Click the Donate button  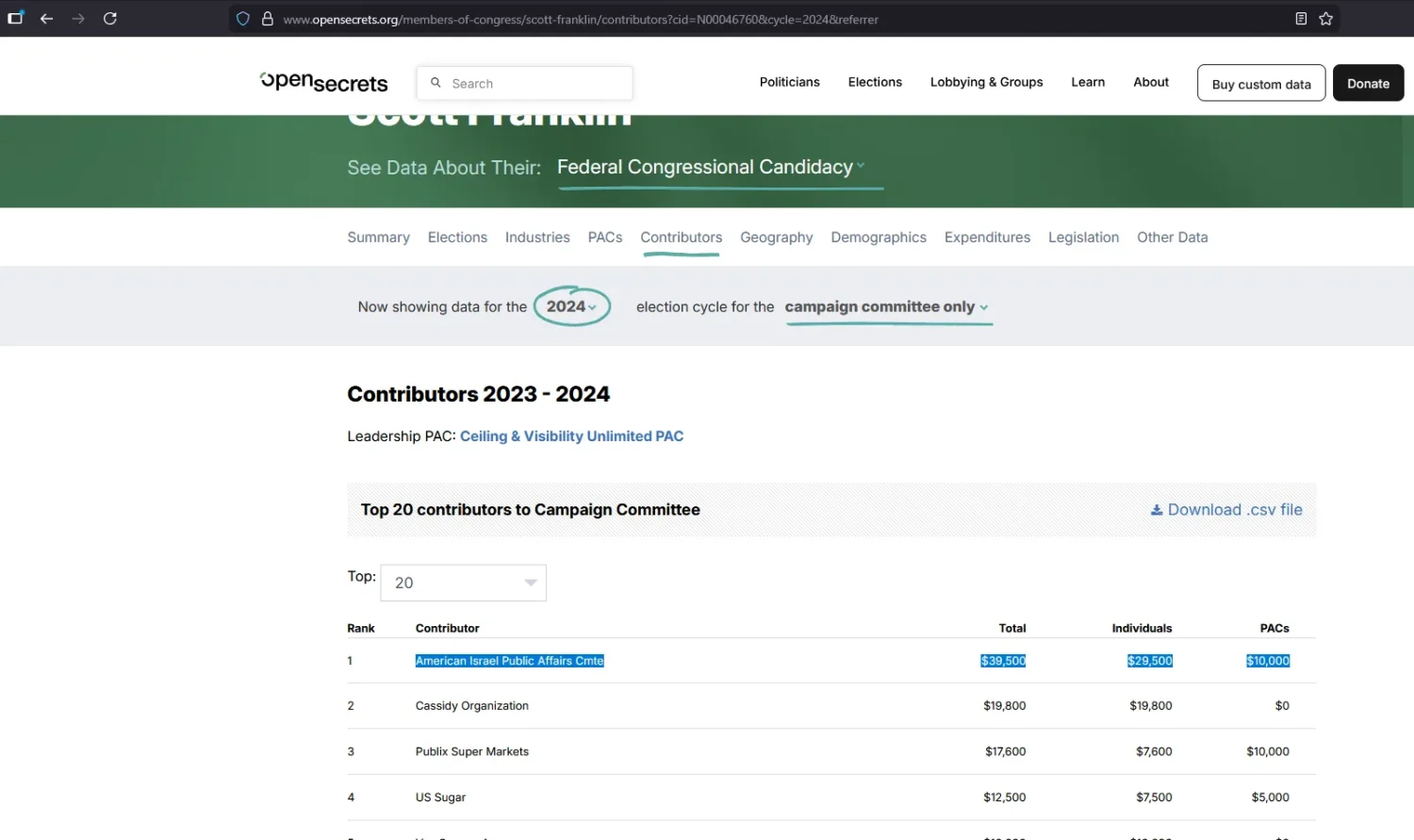click(x=1368, y=83)
